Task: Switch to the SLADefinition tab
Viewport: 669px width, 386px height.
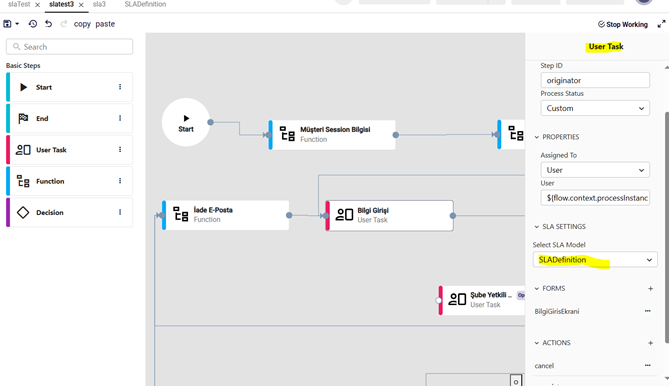Action: 145,4
